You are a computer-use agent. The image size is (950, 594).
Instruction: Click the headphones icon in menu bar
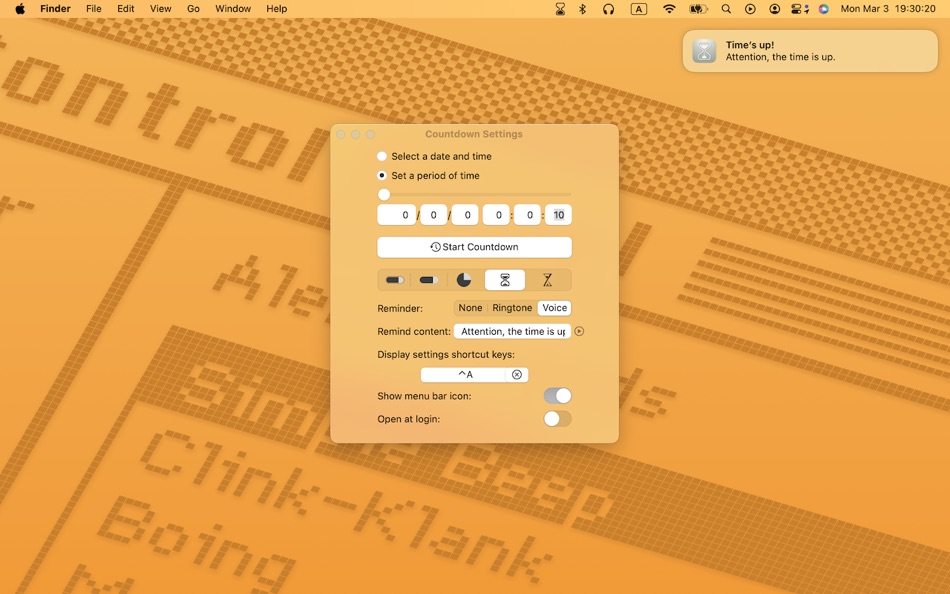[608, 9]
